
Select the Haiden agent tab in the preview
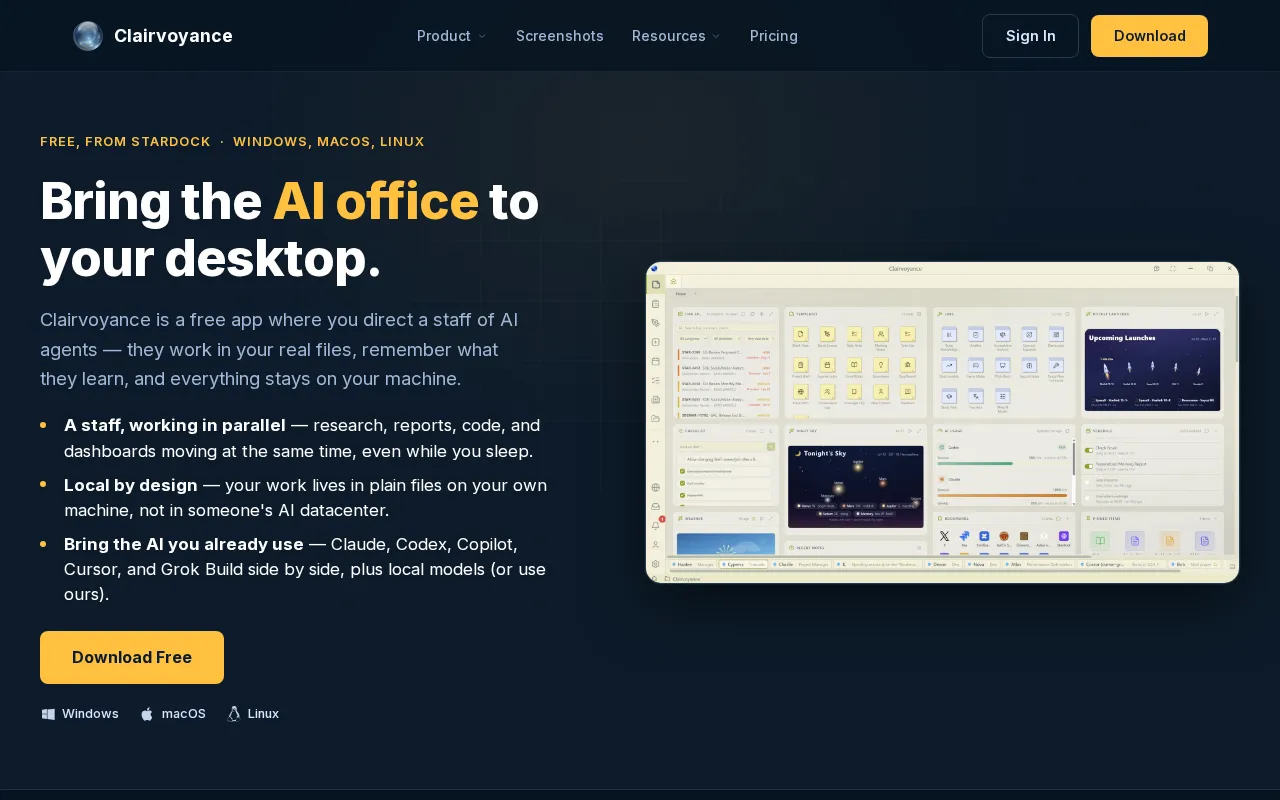pos(693,564)
